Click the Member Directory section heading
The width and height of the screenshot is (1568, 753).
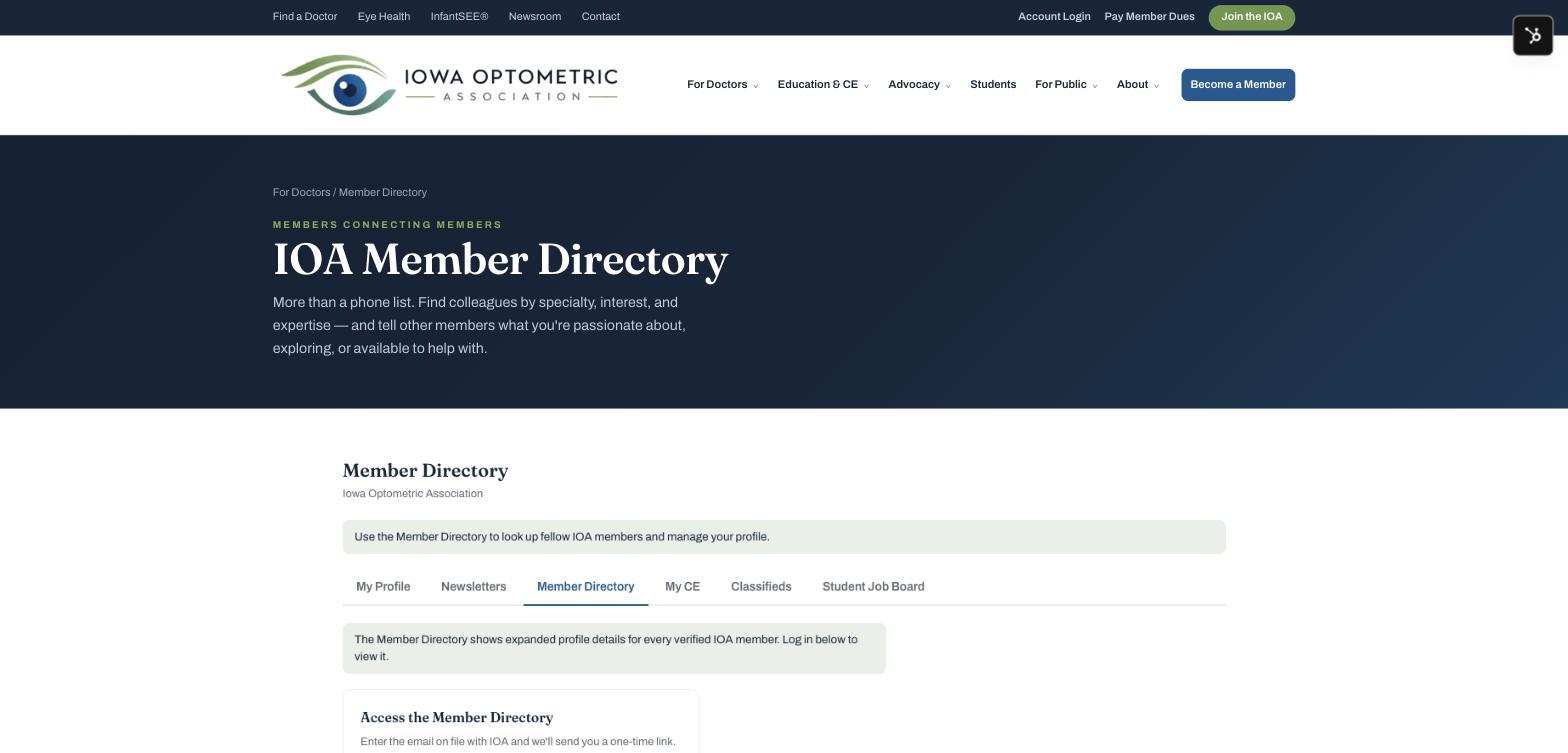(x=425, y=471)
